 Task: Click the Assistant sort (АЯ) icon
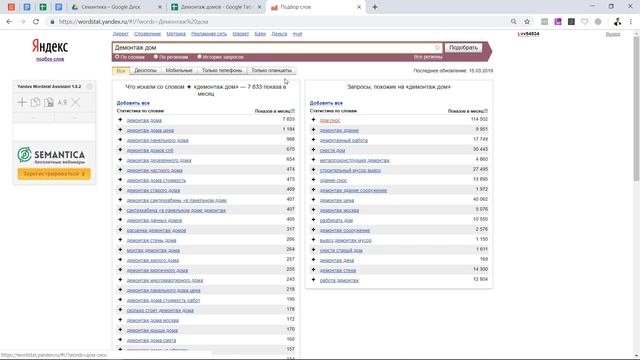click(62, 102)
